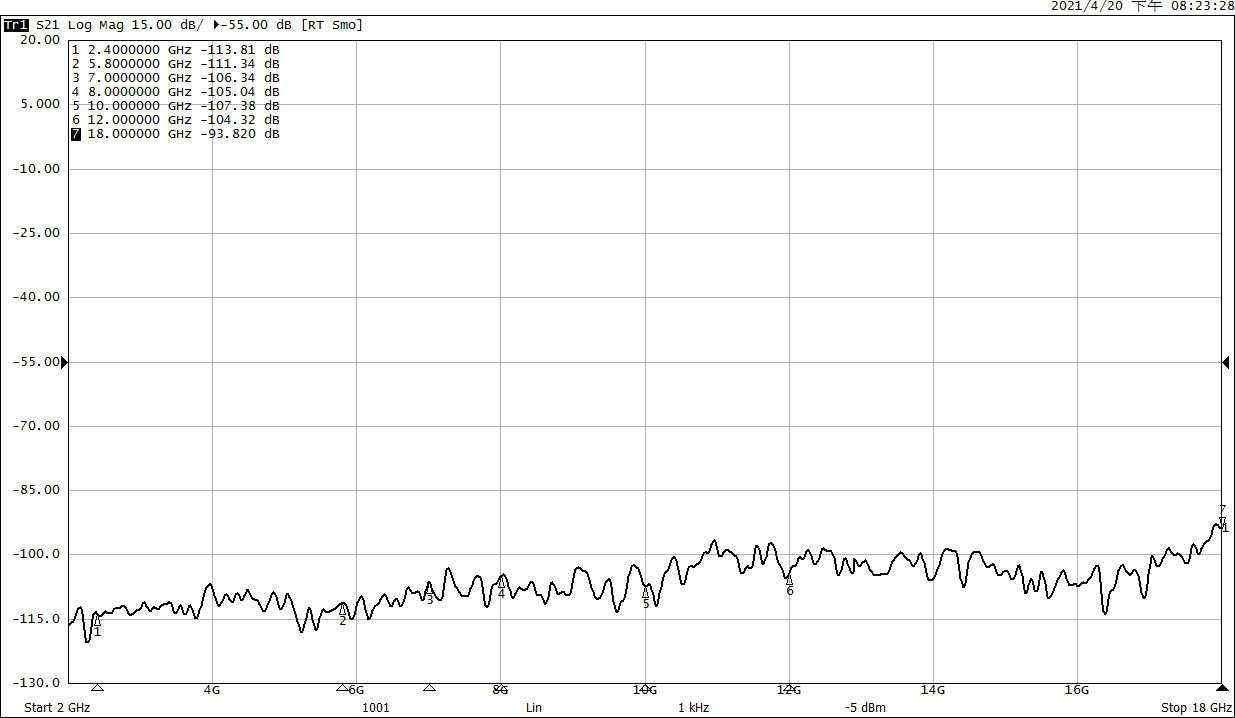Select marker 1 on the trace
The image size is (1235, 718).
click(x=97, y=621)
